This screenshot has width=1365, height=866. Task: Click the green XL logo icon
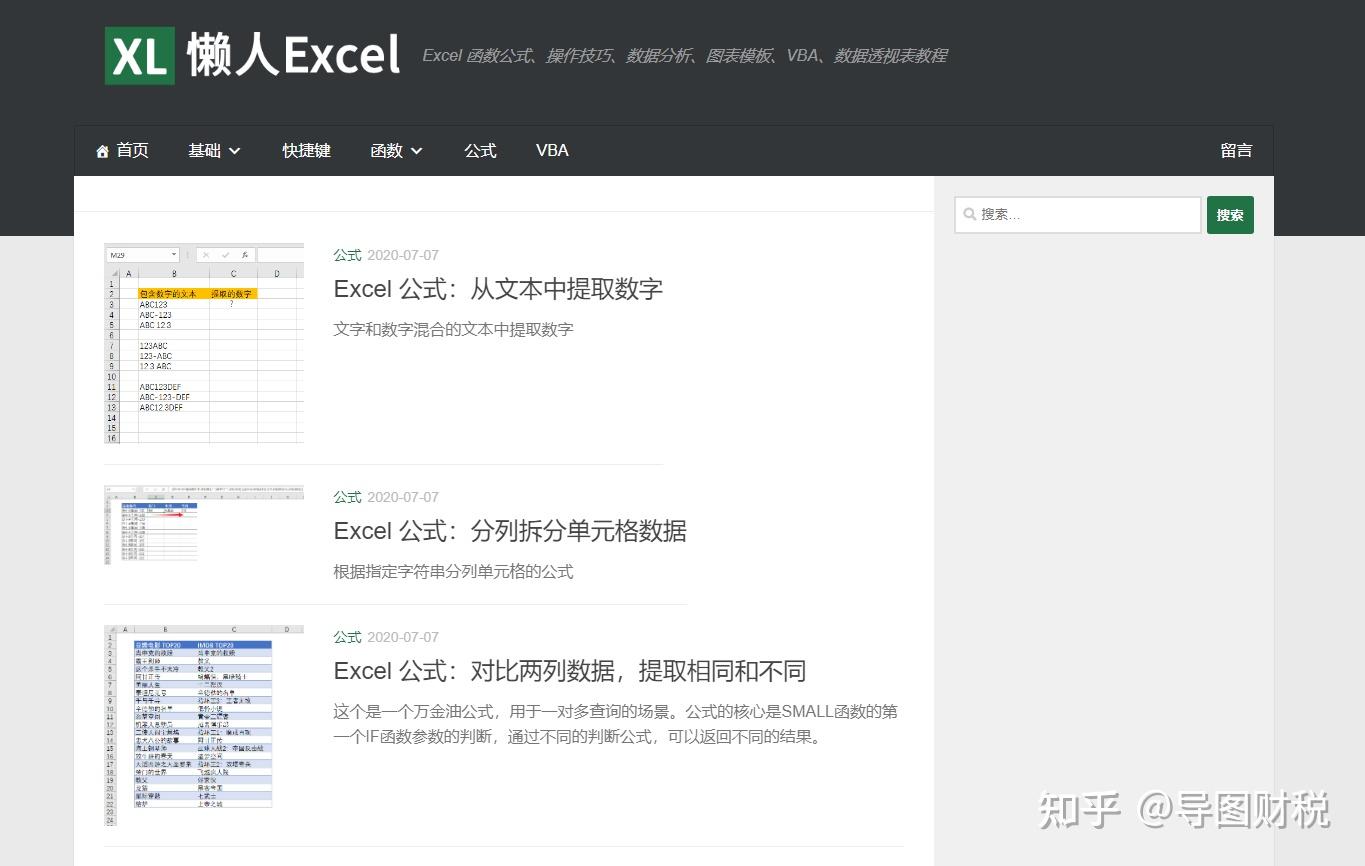coord(140,56)
